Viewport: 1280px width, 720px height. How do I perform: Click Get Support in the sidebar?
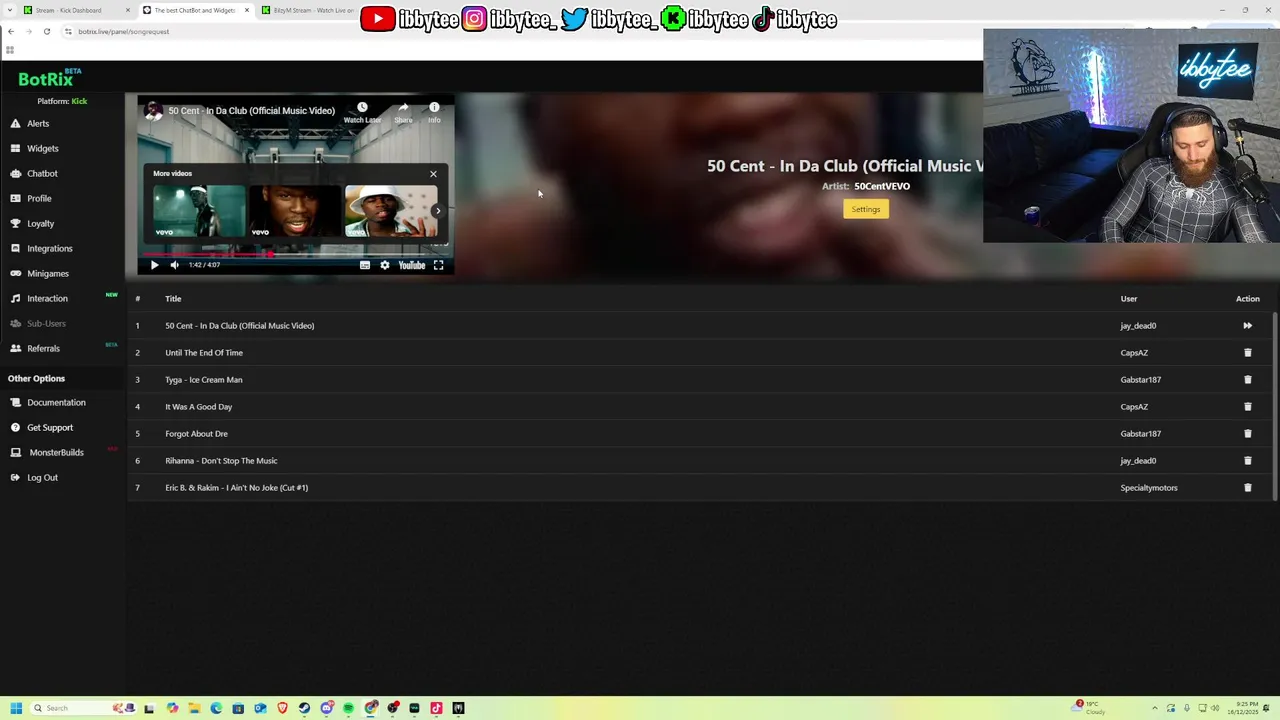coord(49,427)
